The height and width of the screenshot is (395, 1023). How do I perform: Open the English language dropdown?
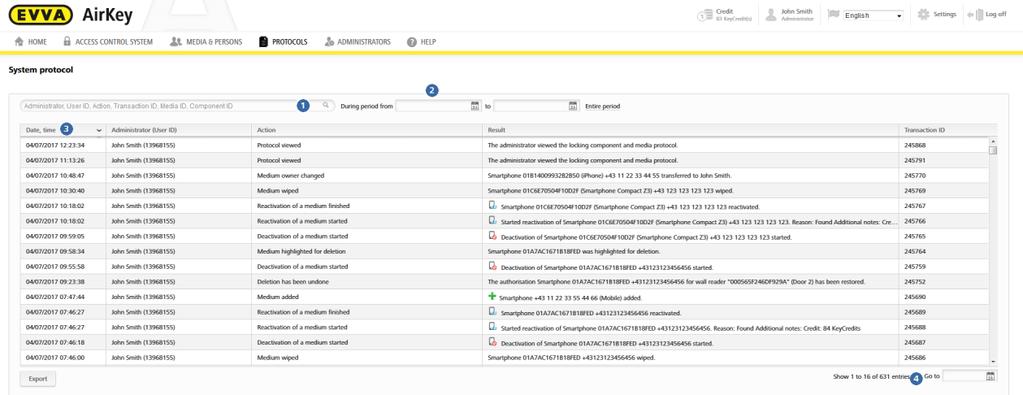874,15
